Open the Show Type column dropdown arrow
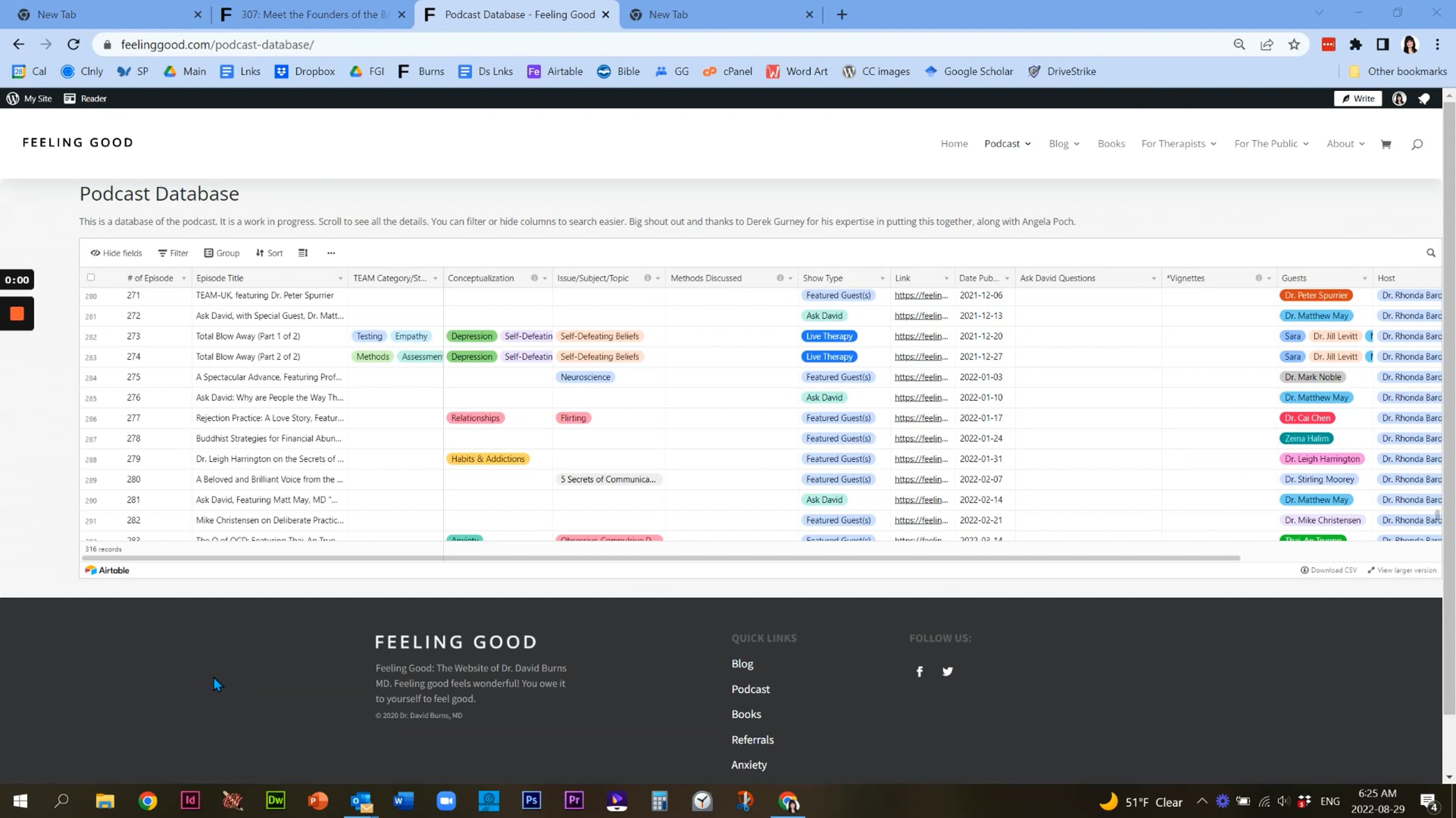This screenshot has height=818, width=1456. click(x=882, y=278)
